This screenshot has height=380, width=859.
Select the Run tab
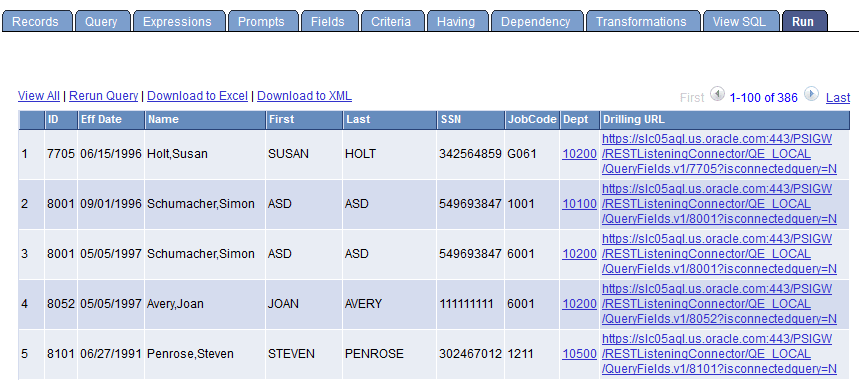(805, 22)
